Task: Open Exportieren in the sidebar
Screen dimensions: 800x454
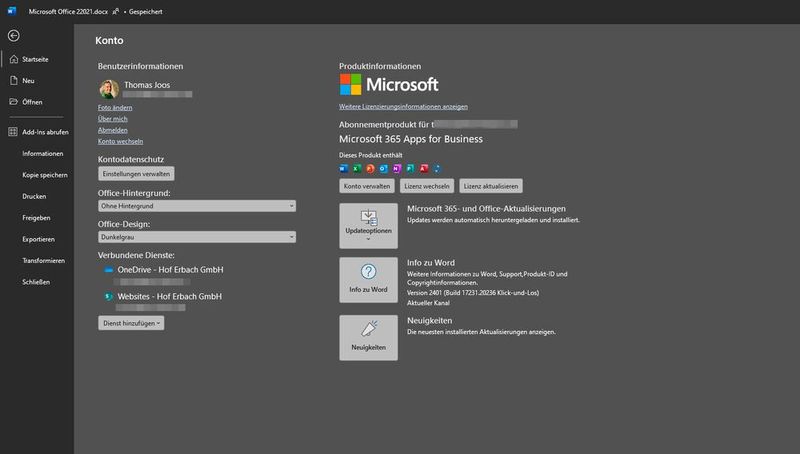Action: (x=38, y=239)
